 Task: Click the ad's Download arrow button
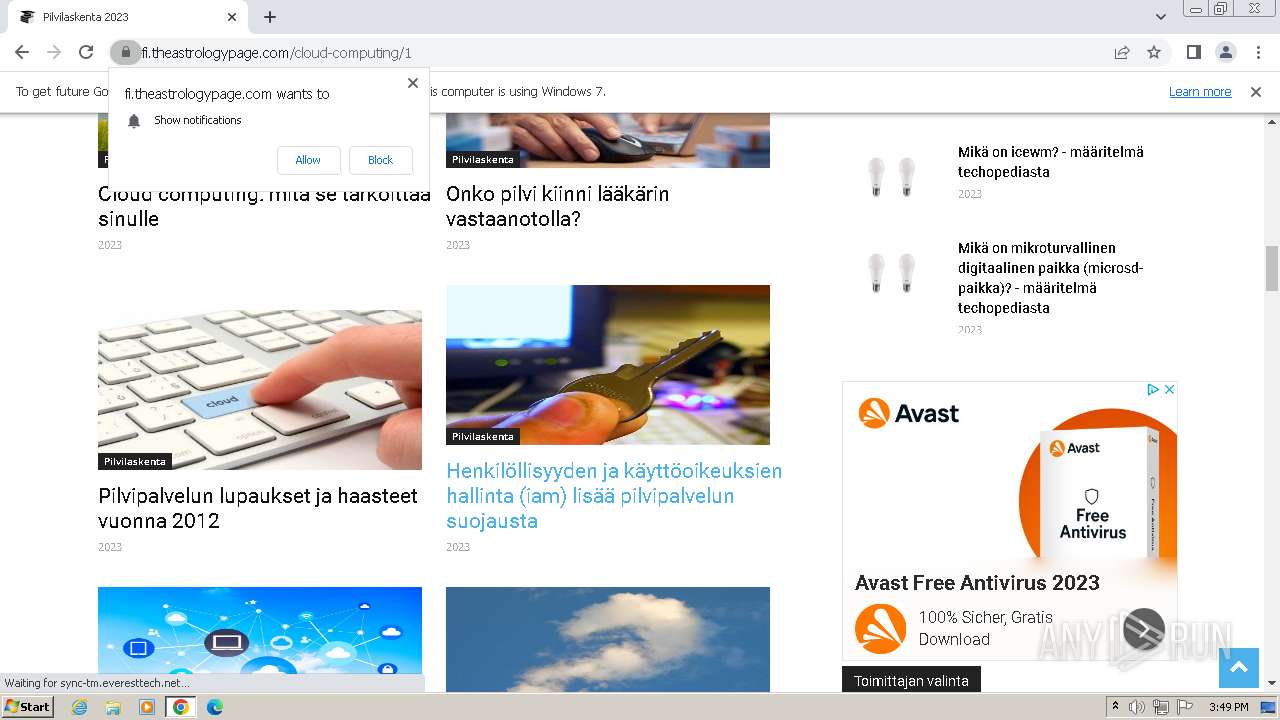click(x=1144, y=629)
